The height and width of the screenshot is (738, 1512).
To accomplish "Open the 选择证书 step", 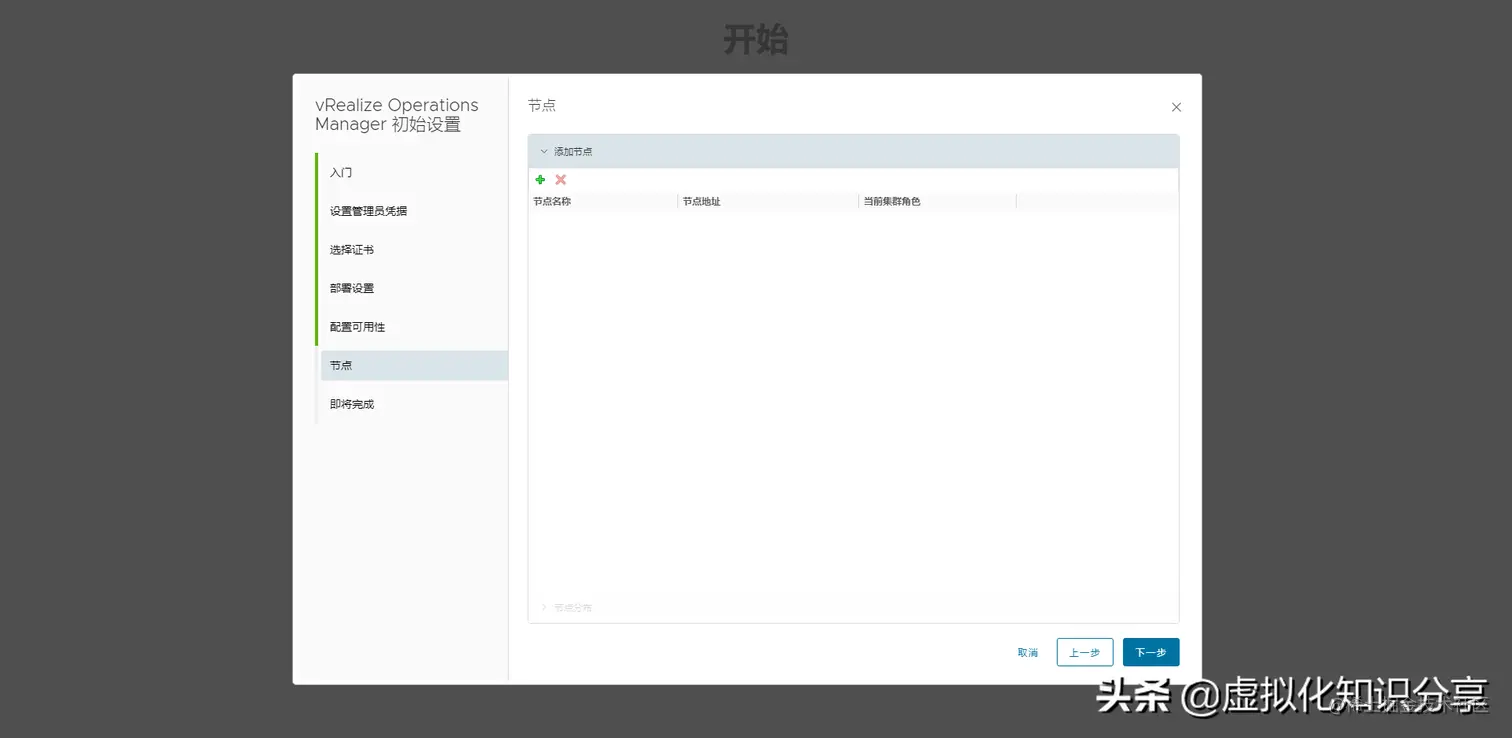I will point(352,249).
